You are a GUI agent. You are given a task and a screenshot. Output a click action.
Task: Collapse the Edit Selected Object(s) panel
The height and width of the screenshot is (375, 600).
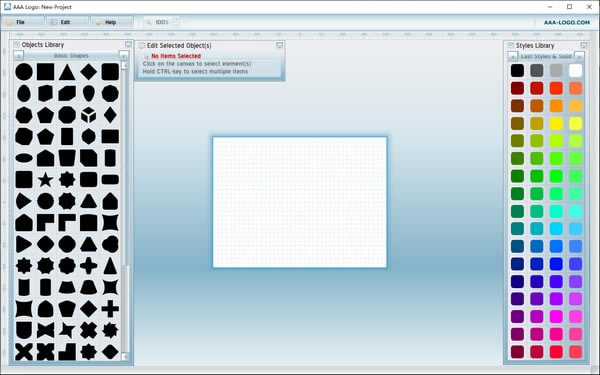(x=279, y=45)
